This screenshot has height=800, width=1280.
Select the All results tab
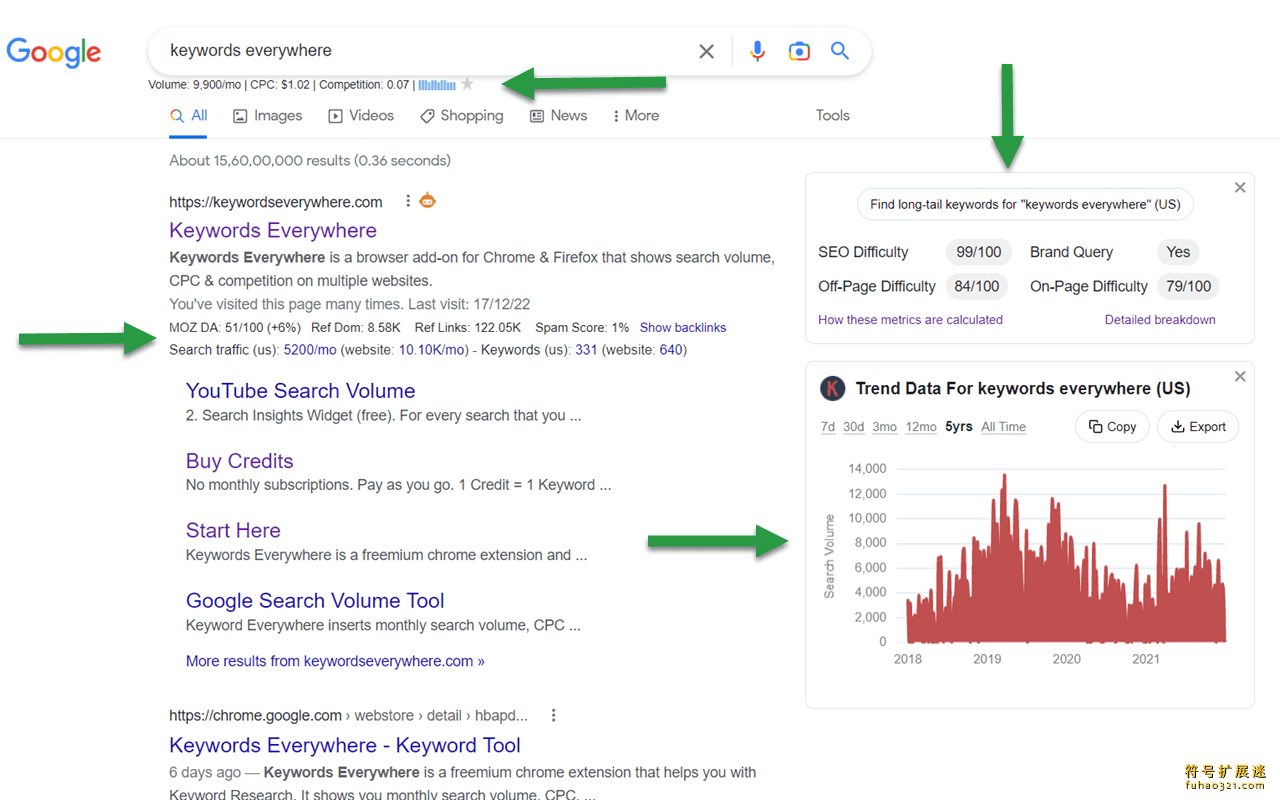[x=189, y=116]
